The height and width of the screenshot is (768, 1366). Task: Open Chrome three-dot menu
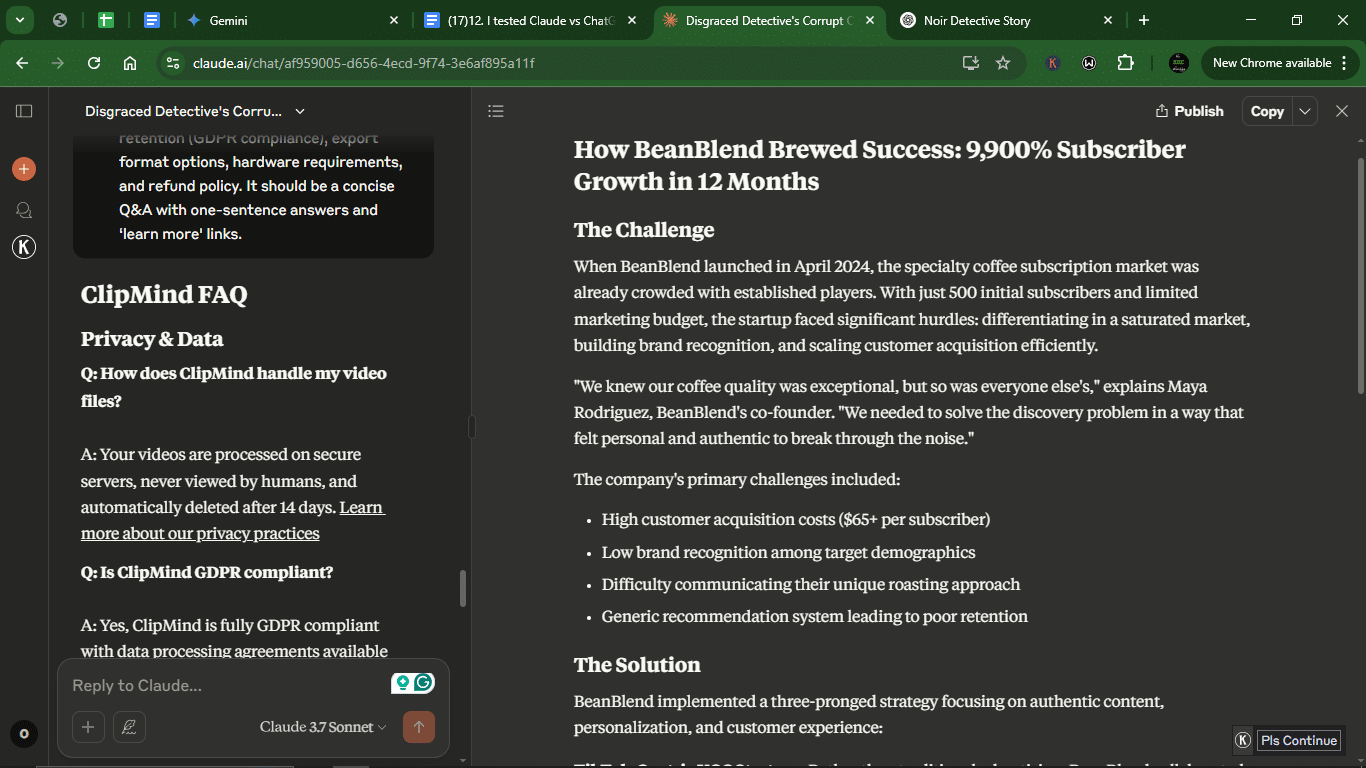(x=1343, y=63)
